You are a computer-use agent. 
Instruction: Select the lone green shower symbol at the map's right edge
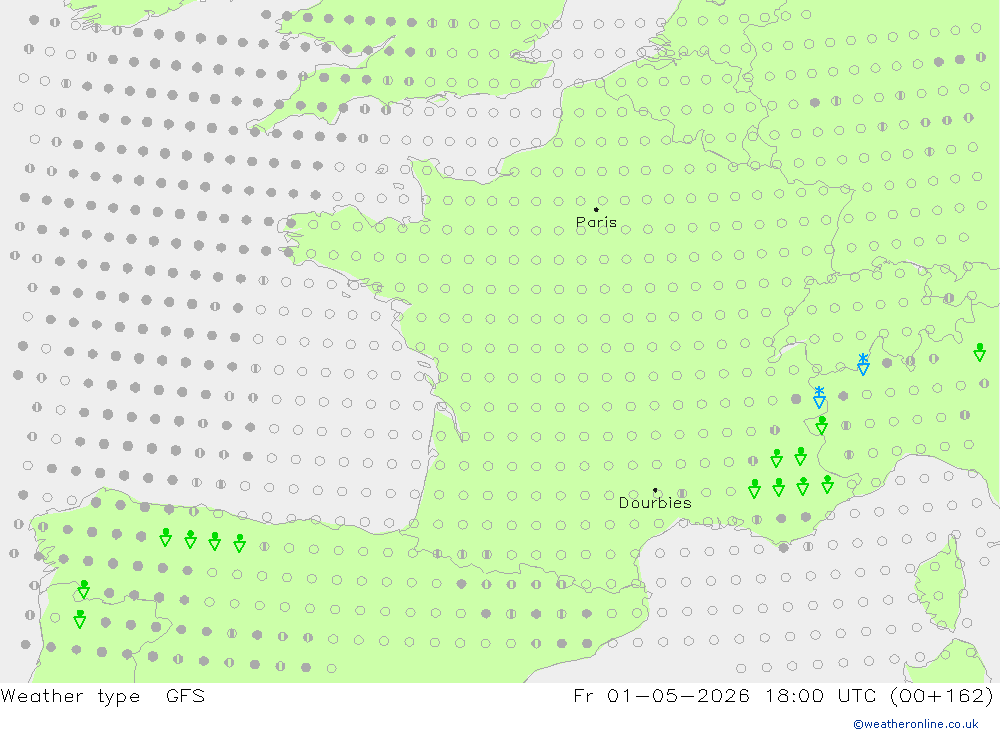point(980,352)
